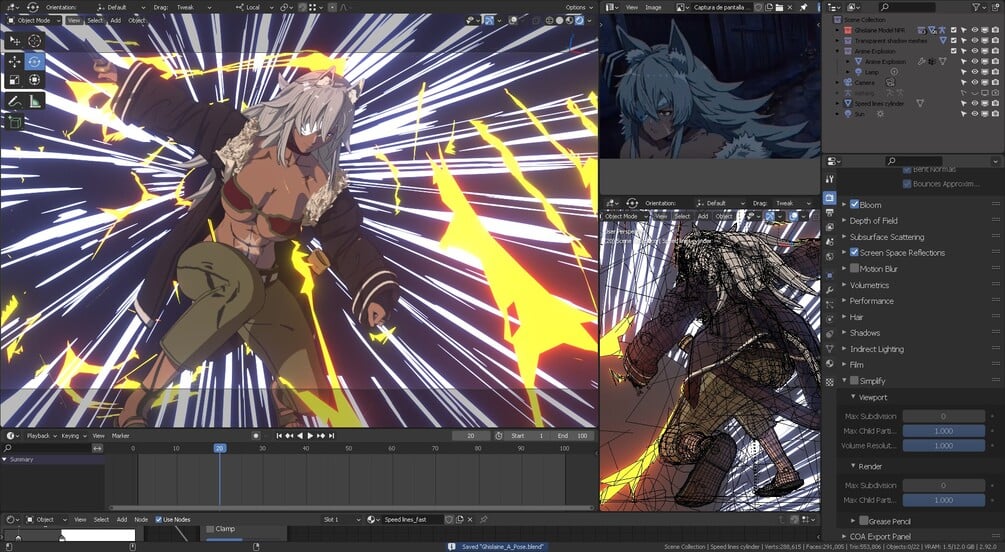Viewport: 1005px width, 552px height.
Task: Click the sync visible range icon in timeline
Action: tap(97, 448)
